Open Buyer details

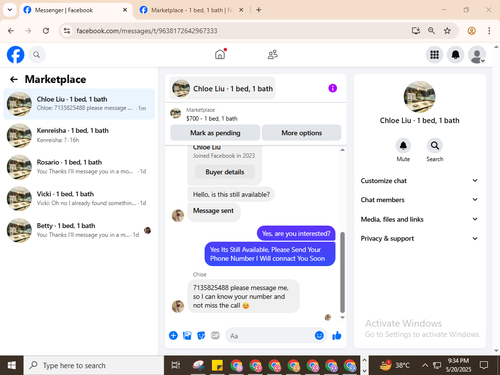[225, 172]
